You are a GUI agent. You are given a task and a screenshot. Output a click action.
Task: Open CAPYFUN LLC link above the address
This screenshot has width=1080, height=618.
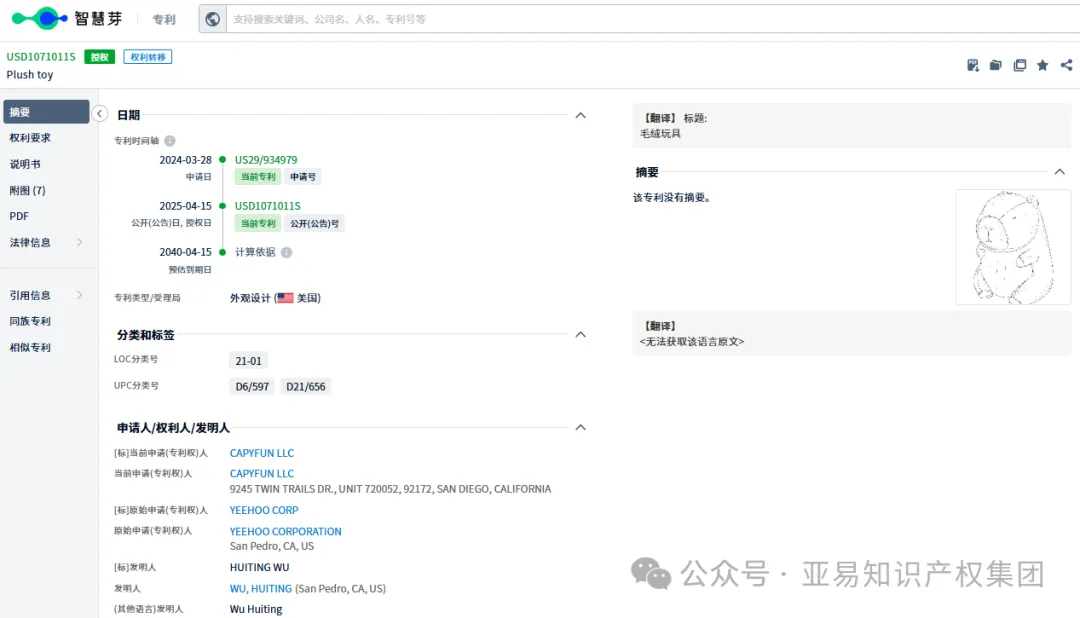[x=262, y=474]
